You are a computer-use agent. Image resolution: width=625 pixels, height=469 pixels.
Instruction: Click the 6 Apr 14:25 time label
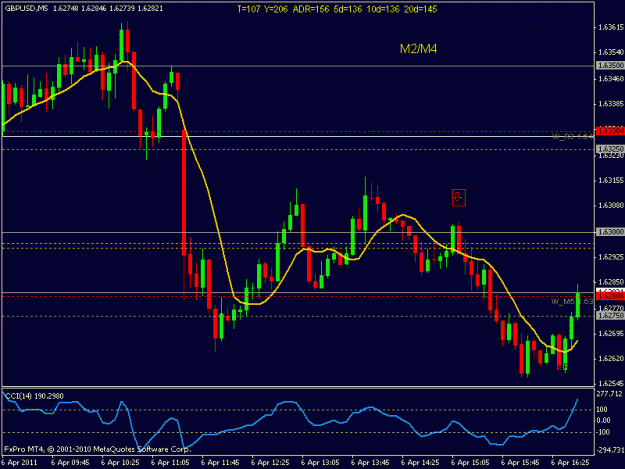point(420,463)
